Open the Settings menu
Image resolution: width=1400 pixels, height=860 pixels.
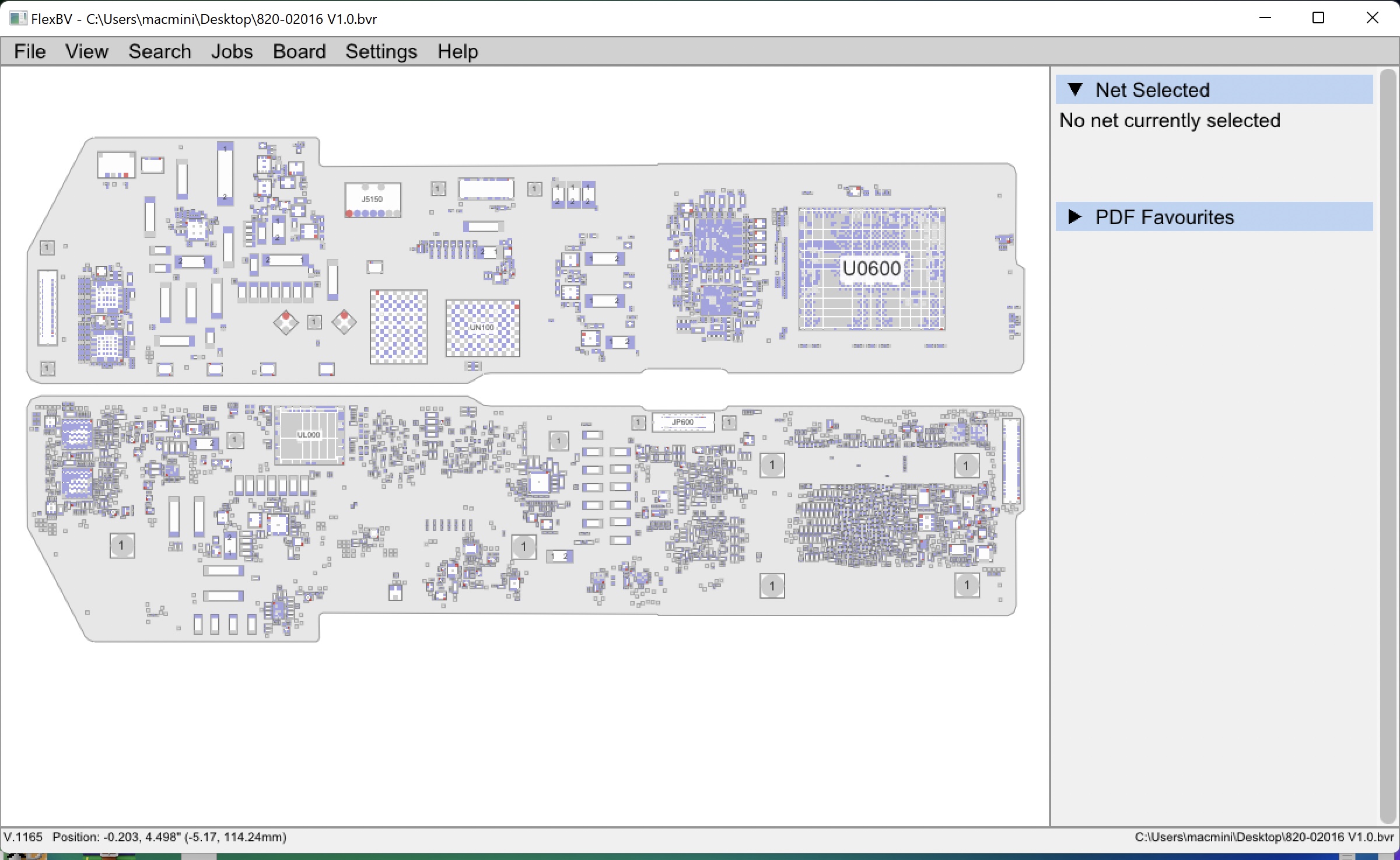click(x=381, y=52)
